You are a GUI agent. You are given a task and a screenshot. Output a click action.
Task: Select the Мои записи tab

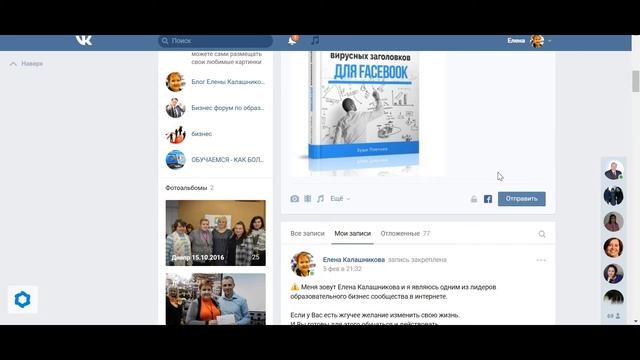point(353,233)
